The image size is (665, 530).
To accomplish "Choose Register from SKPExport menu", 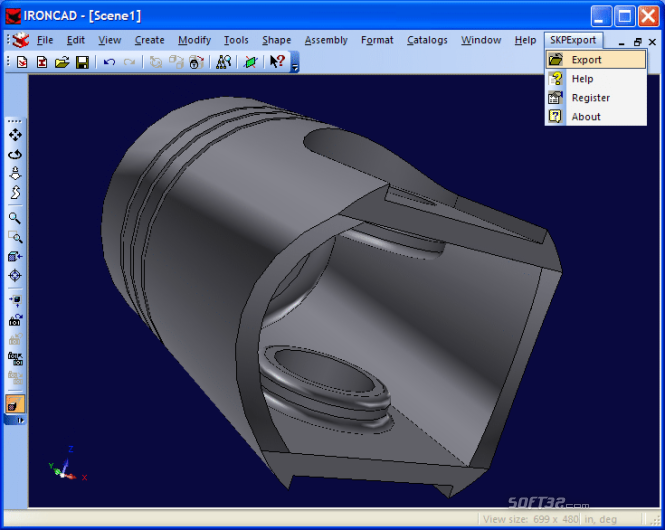I will (x=596, y=98).
